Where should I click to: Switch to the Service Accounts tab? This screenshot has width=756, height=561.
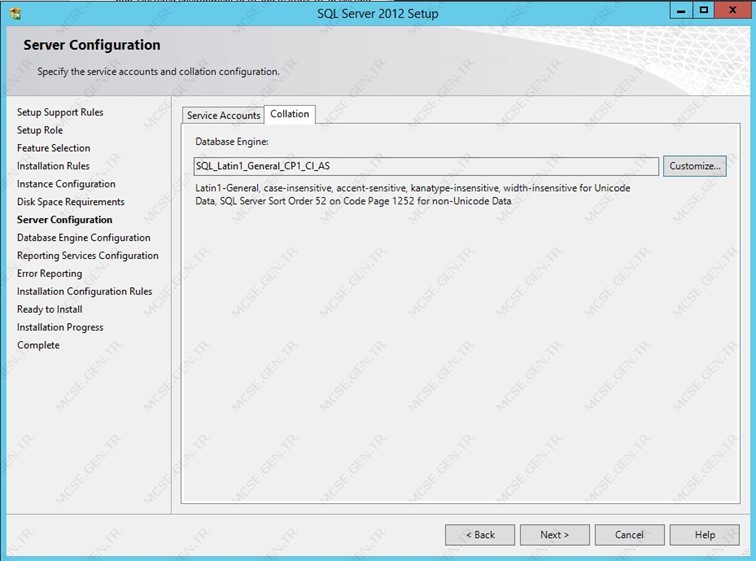(223, 115)
